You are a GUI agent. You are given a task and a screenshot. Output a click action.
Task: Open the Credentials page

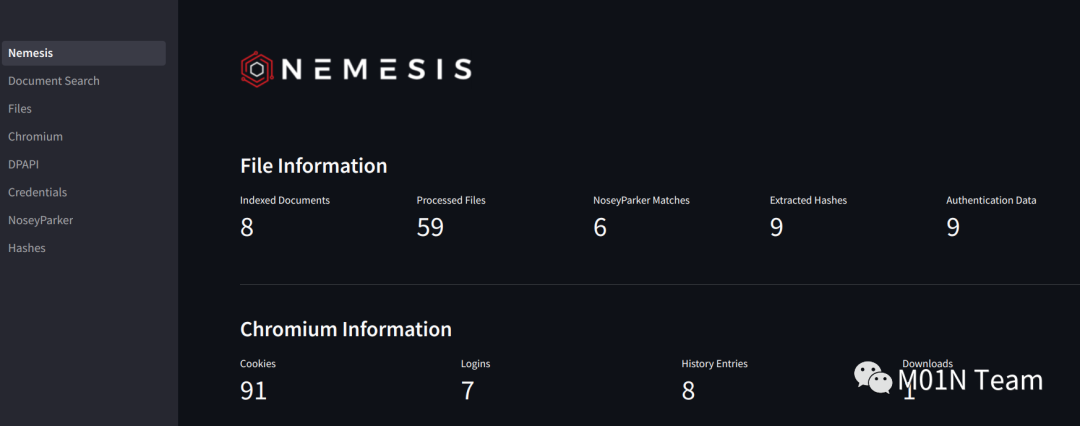click(37, 192)
